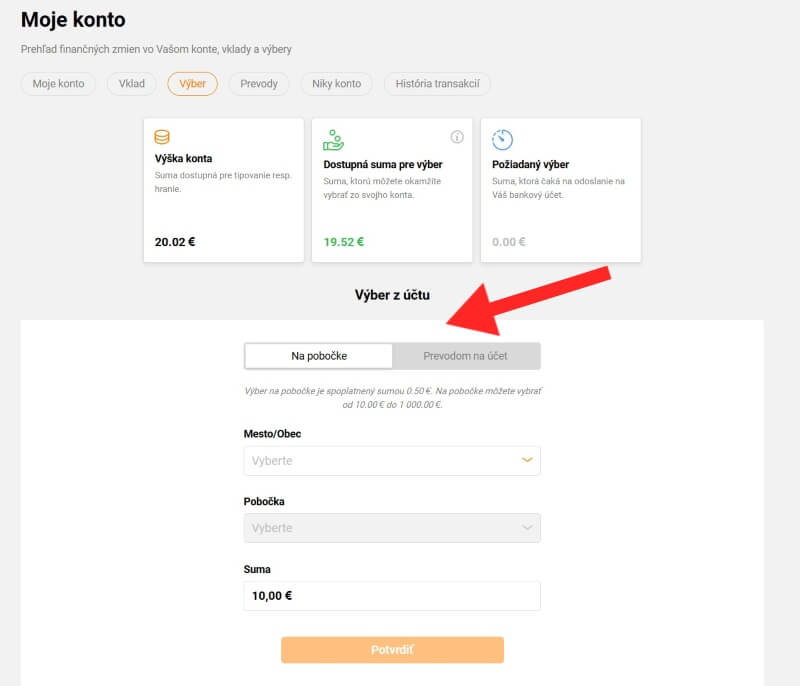Confirm withdrawal with Potvrdiť button
This screenshot has width=800, height=686.
pyautogui.click(x=392, y=650)
